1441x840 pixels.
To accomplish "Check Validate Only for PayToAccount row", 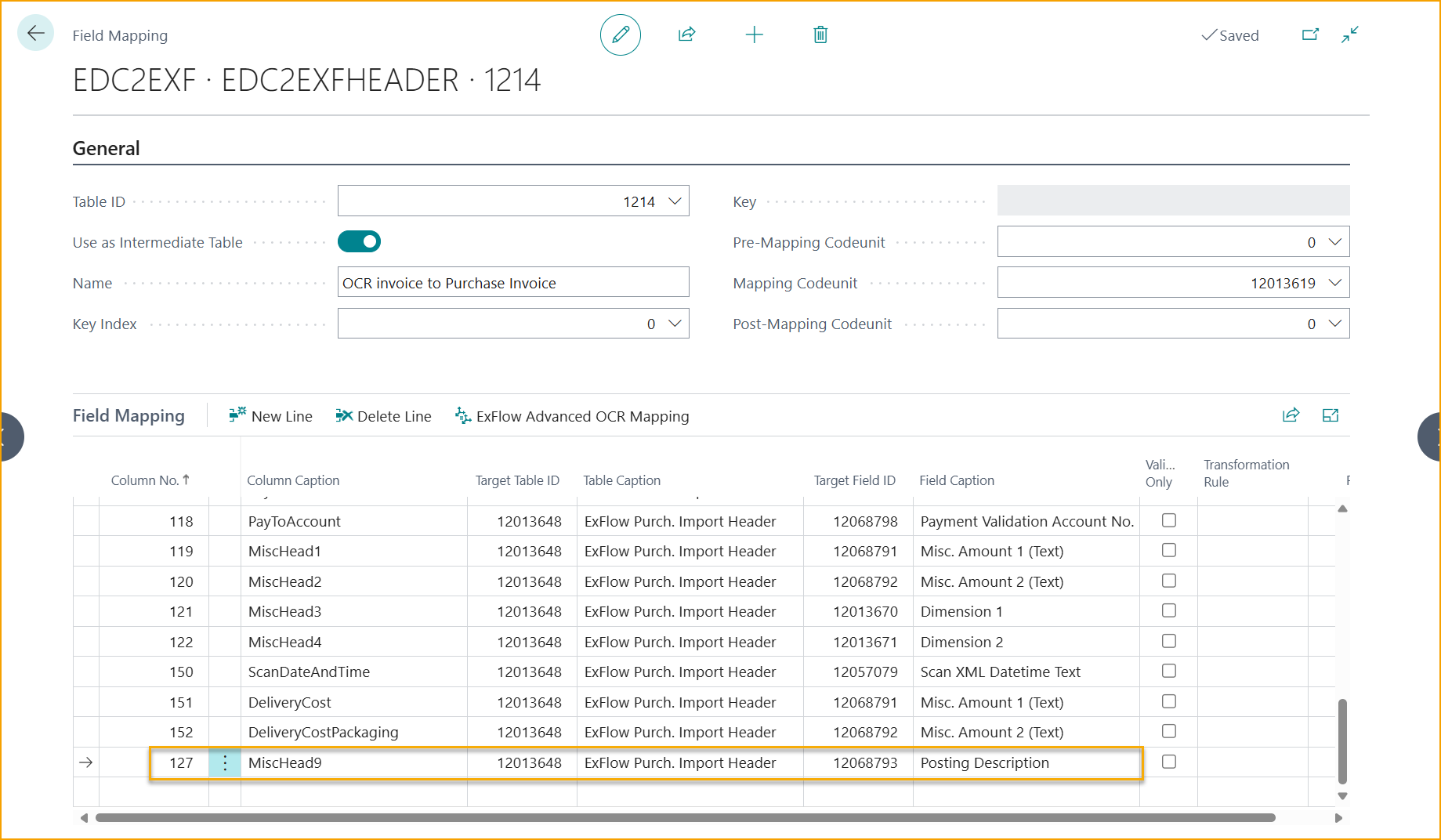I will point(1168,520).
